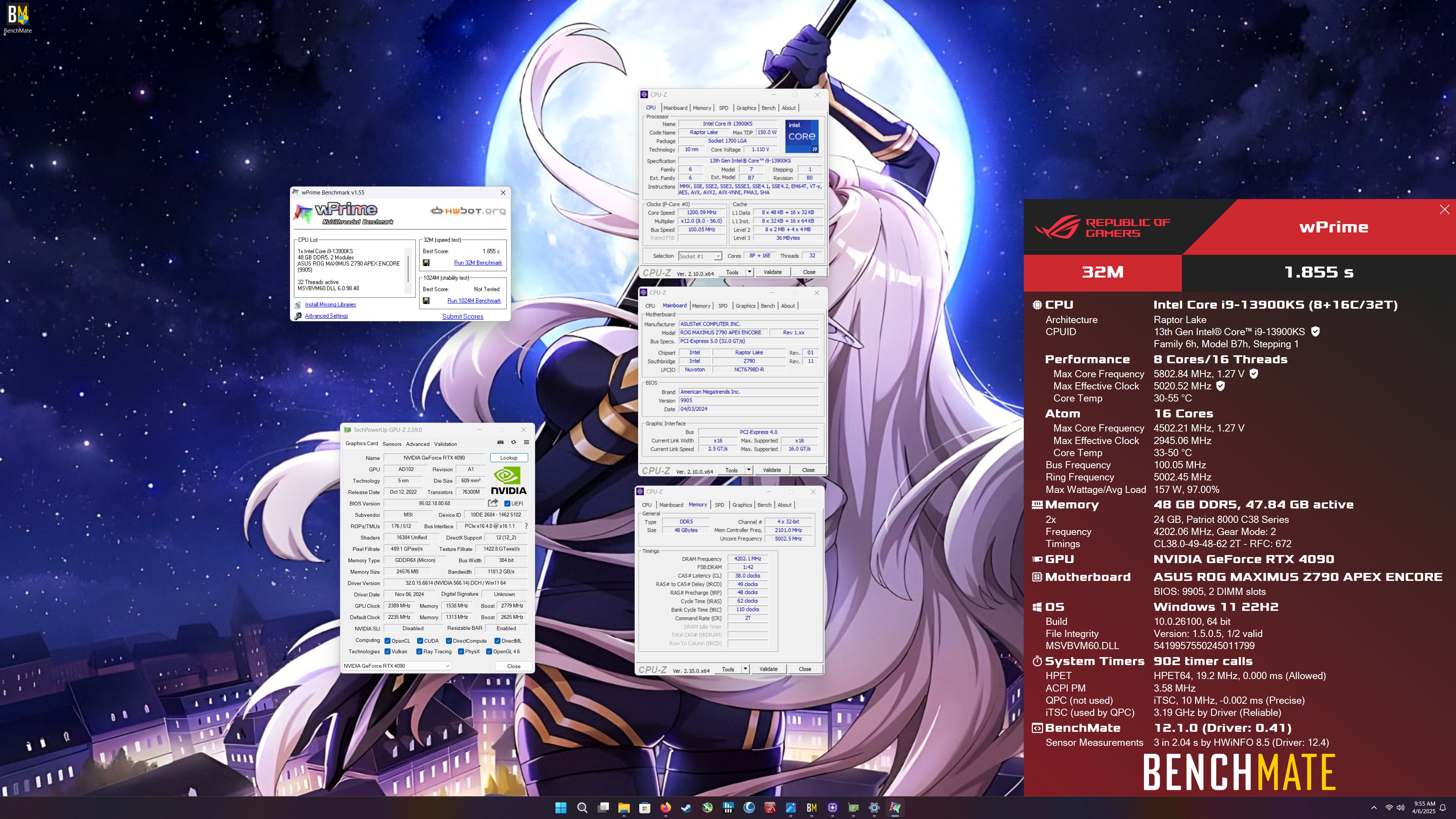Viewport: 1456px width, 819px height.
Task: Launch Firefox from taskbar
Action: pyautogui.click(x=666, y=808)
